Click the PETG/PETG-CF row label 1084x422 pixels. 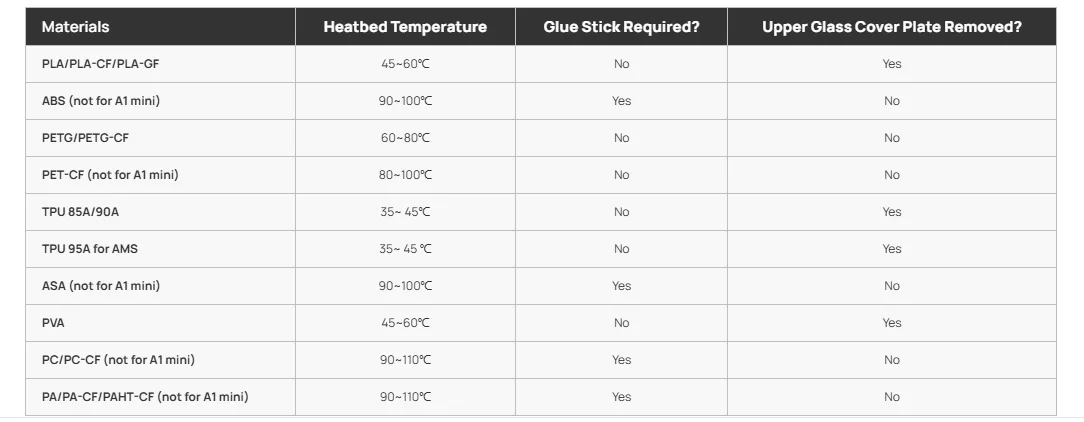pos(85,138)
